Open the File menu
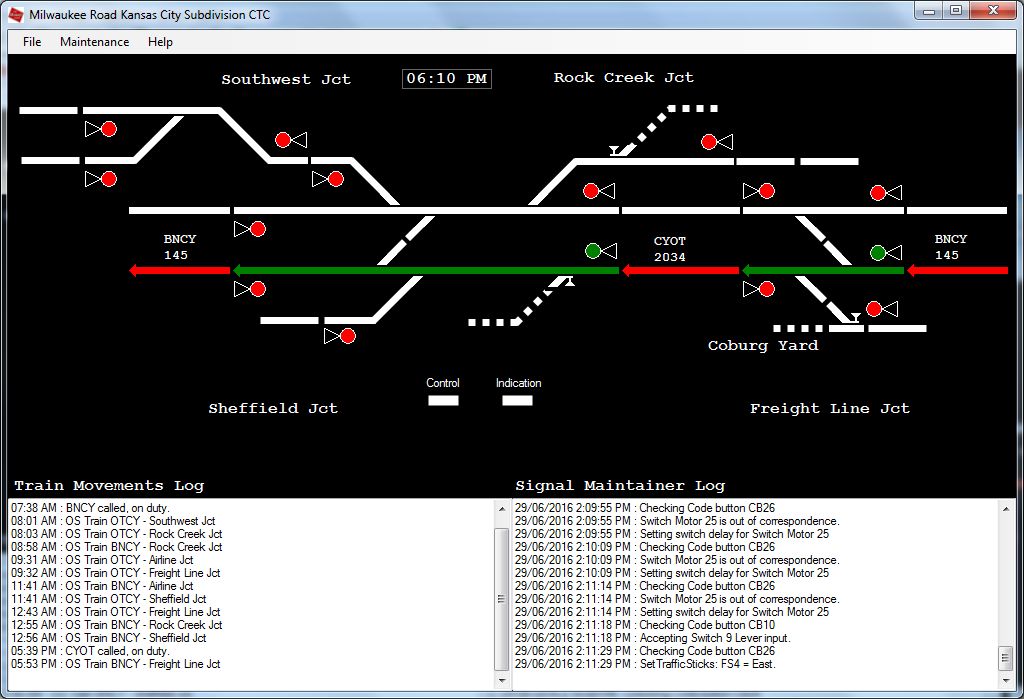Image resolution: width=1024 pixels, height=699 pixels. (x=32, y=42)
